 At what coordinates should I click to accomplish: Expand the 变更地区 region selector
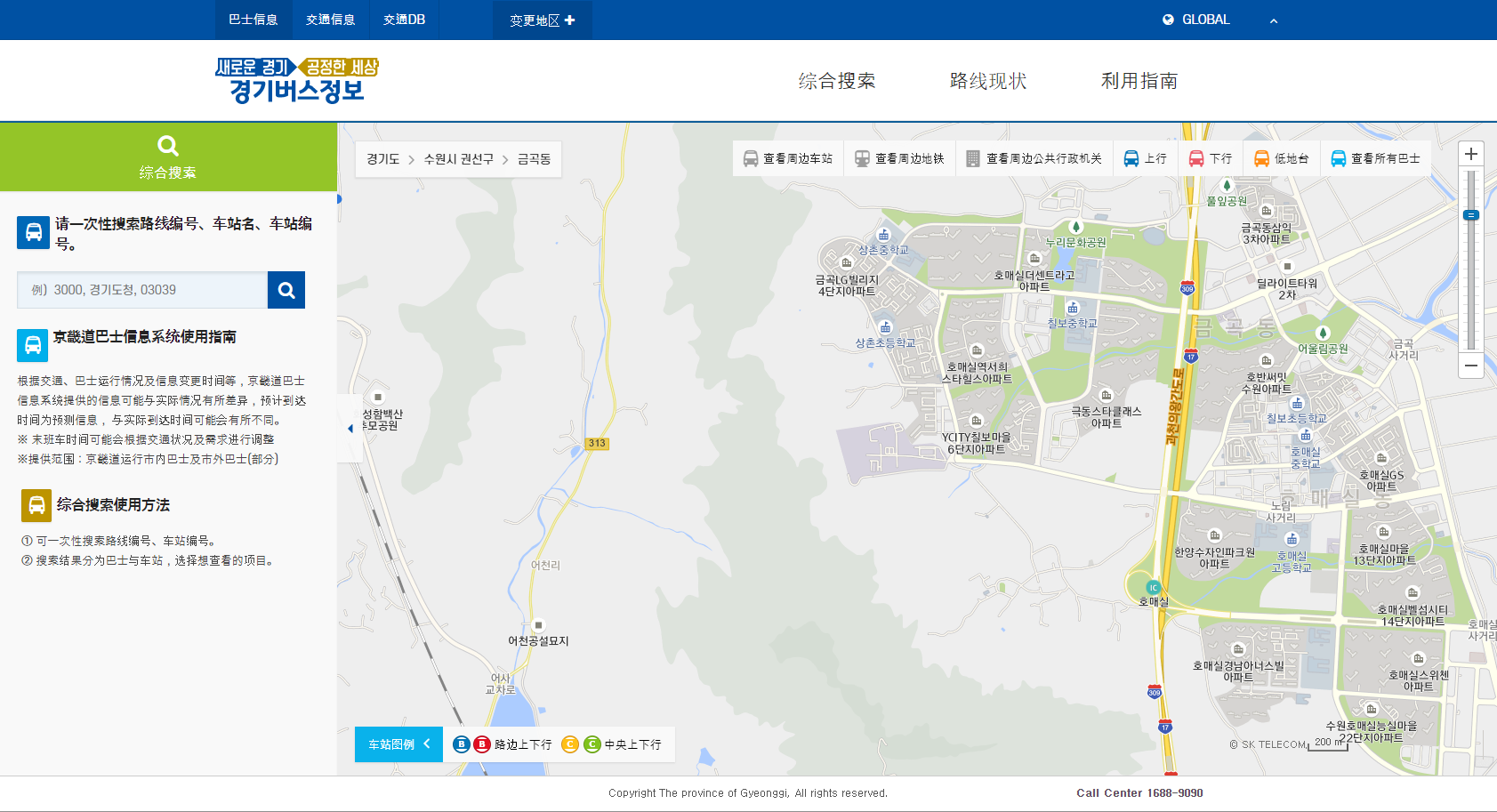(542, 20)
